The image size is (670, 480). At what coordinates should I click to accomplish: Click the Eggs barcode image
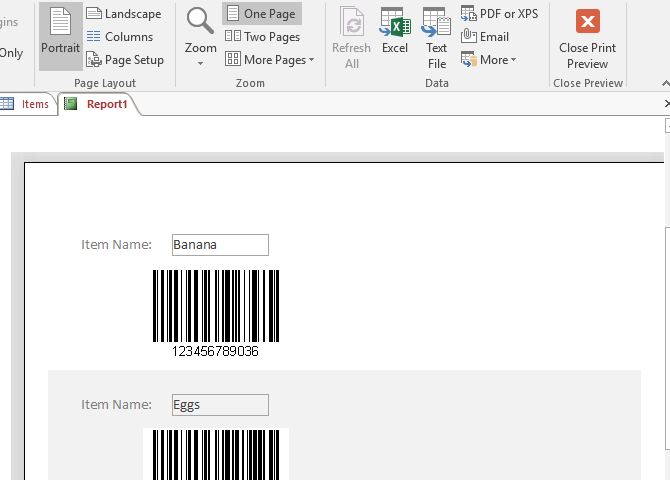click(216, 454)
